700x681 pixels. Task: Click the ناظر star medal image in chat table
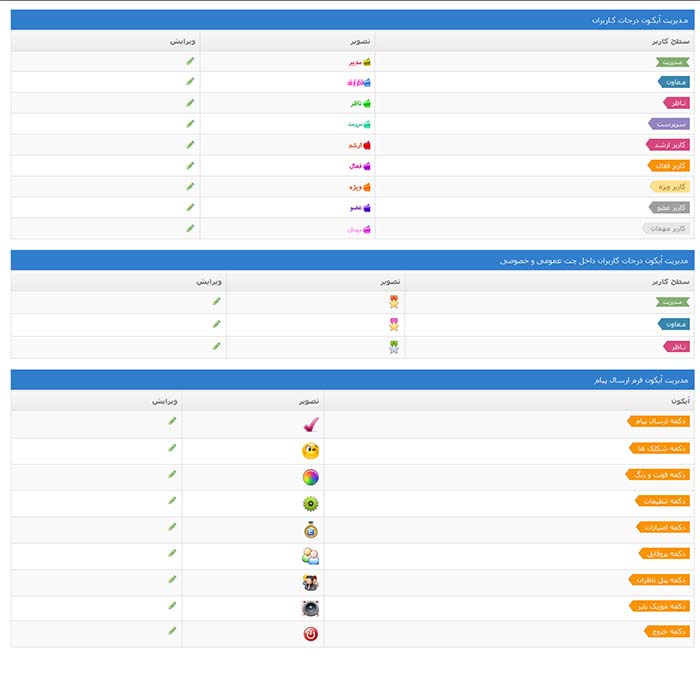click(393, 347)
